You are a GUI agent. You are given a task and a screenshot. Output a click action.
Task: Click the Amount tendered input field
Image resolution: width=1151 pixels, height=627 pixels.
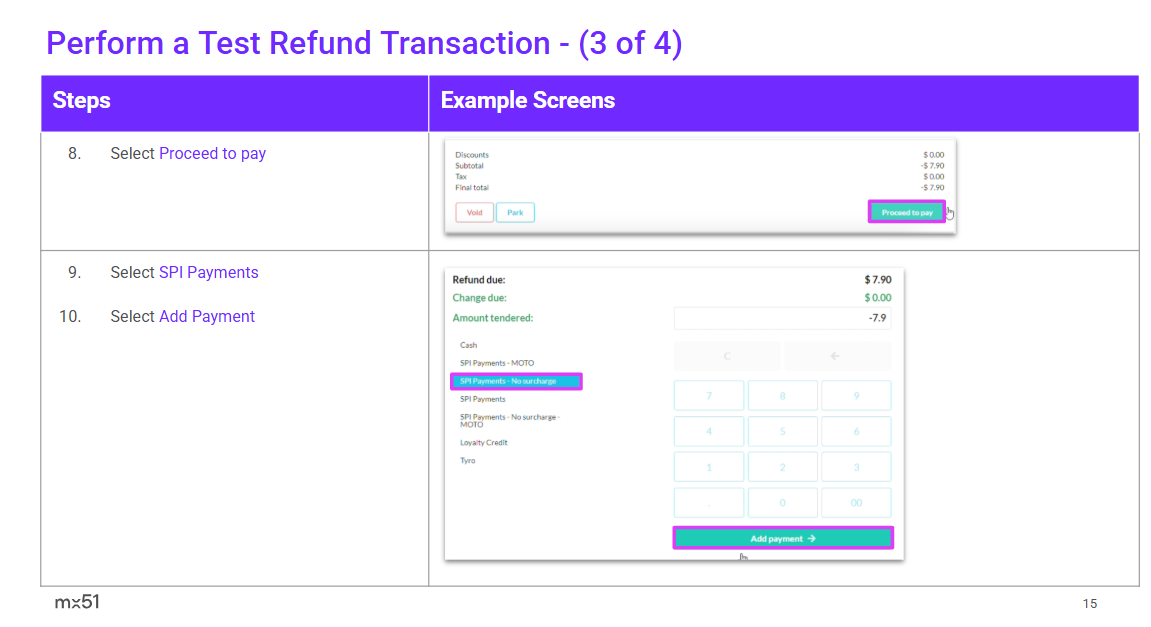782,318
